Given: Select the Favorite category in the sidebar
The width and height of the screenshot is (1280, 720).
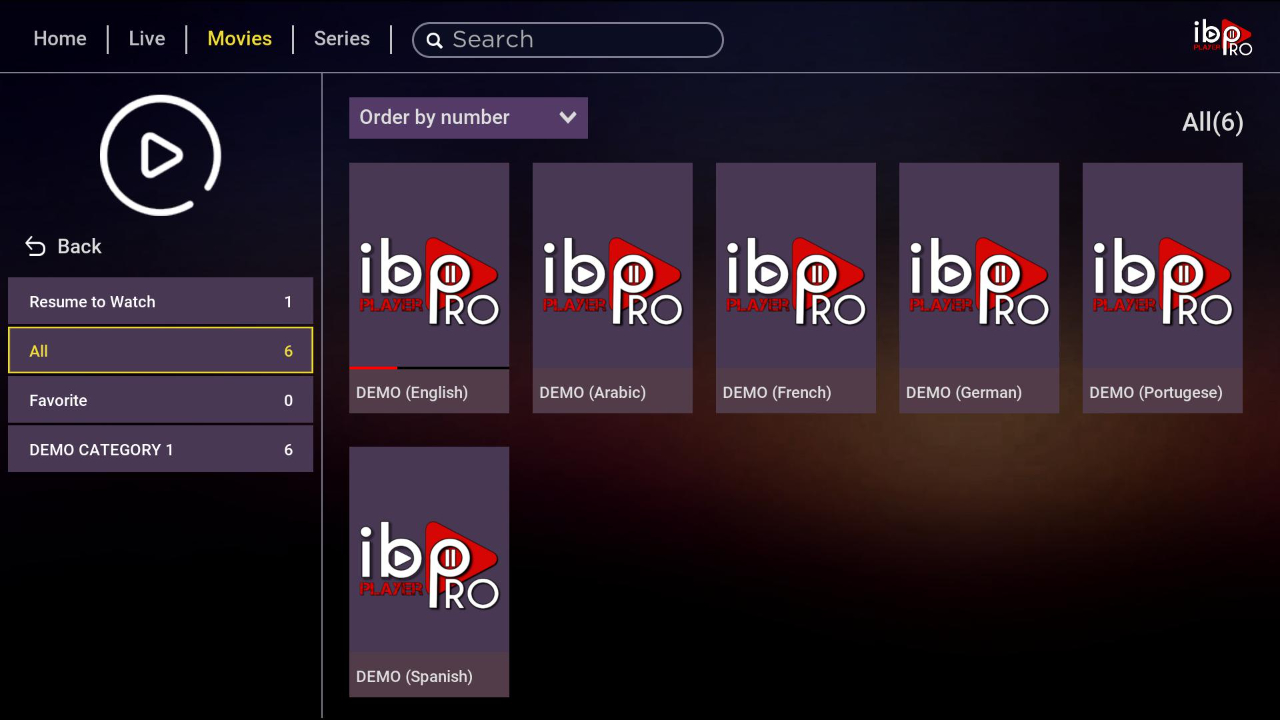Looking at the screenshot, I should 160,399.
